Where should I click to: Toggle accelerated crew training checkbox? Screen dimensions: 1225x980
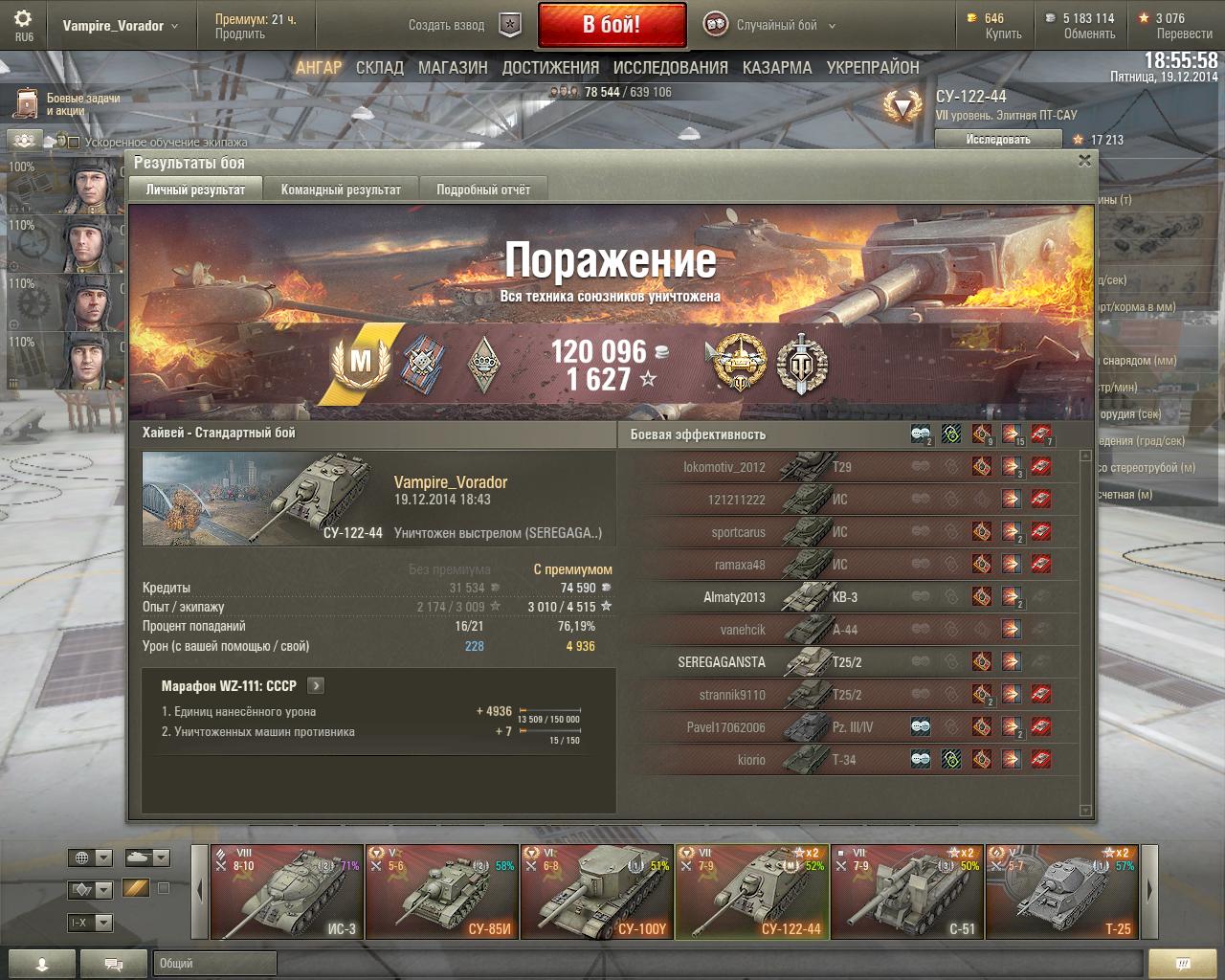74,143
